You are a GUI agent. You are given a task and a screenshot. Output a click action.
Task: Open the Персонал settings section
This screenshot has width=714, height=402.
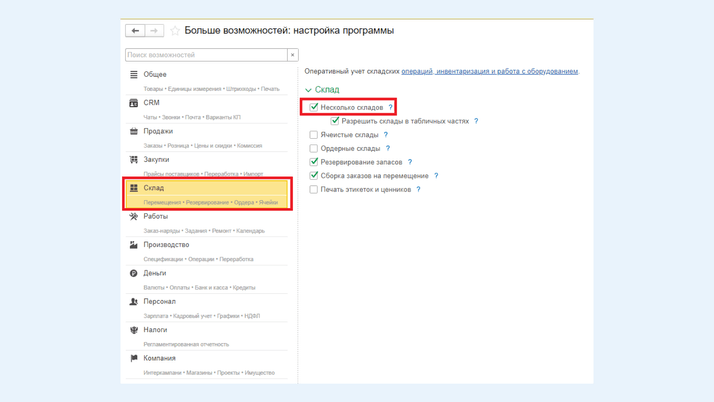point(159,301)
